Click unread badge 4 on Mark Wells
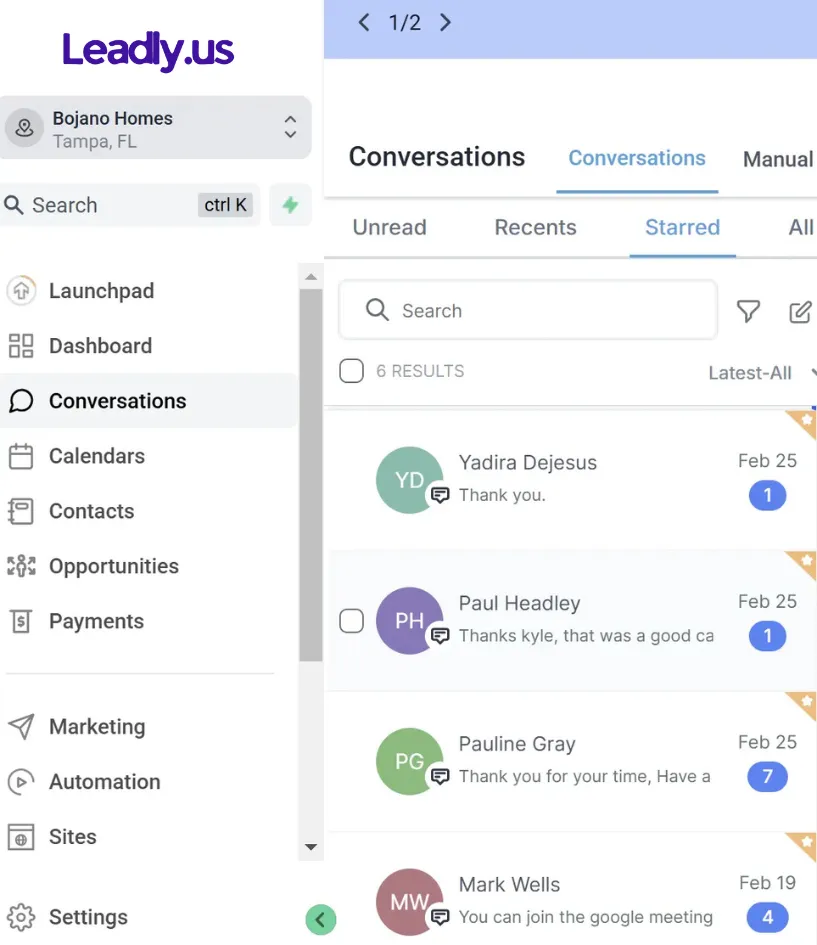This screenshot has width=817, height=945. tap(768, 917)
